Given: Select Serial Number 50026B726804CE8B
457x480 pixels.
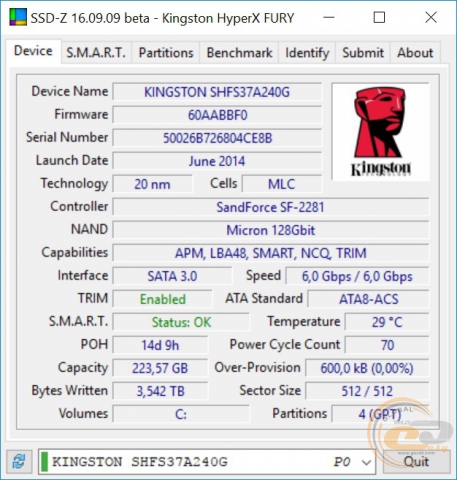Looking at the screenshot, I should click(217, 138).
